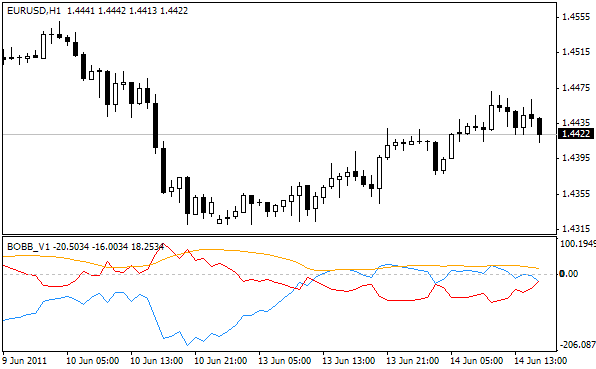This screenshot has width=596, height=369.
Task: Click the 1.4355 price axis label
Action: 576,194
